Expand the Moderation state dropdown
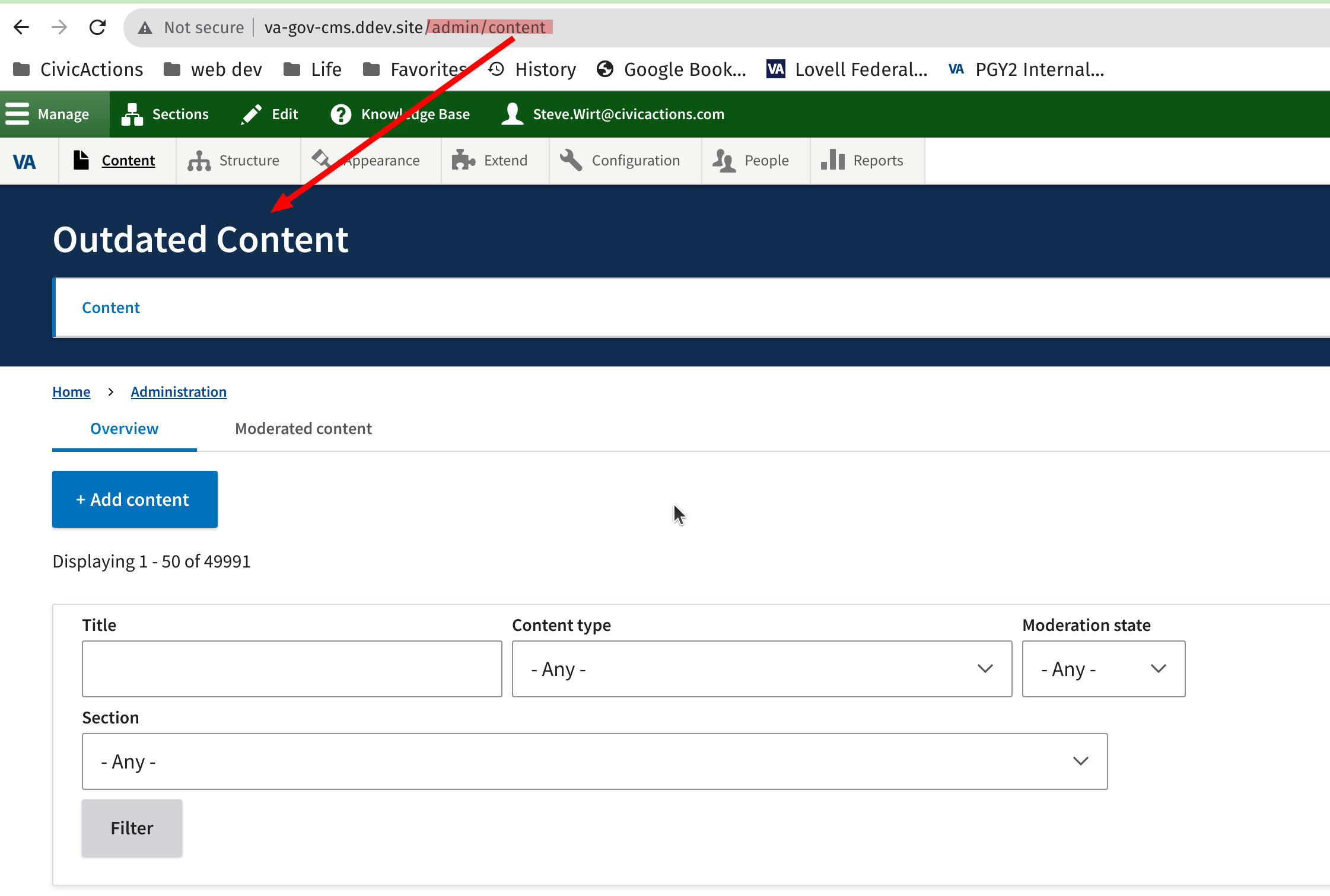 pos(1103,669)
